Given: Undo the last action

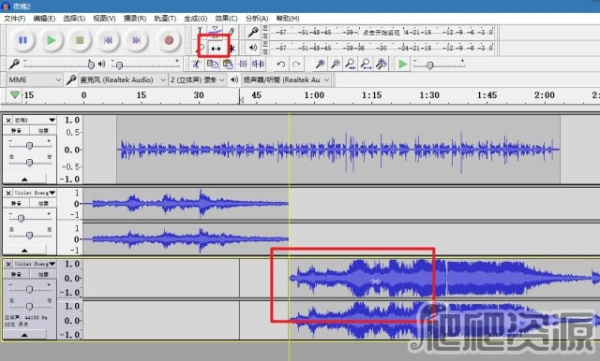Looking at the screenshot, I should (x=281, y=64).
